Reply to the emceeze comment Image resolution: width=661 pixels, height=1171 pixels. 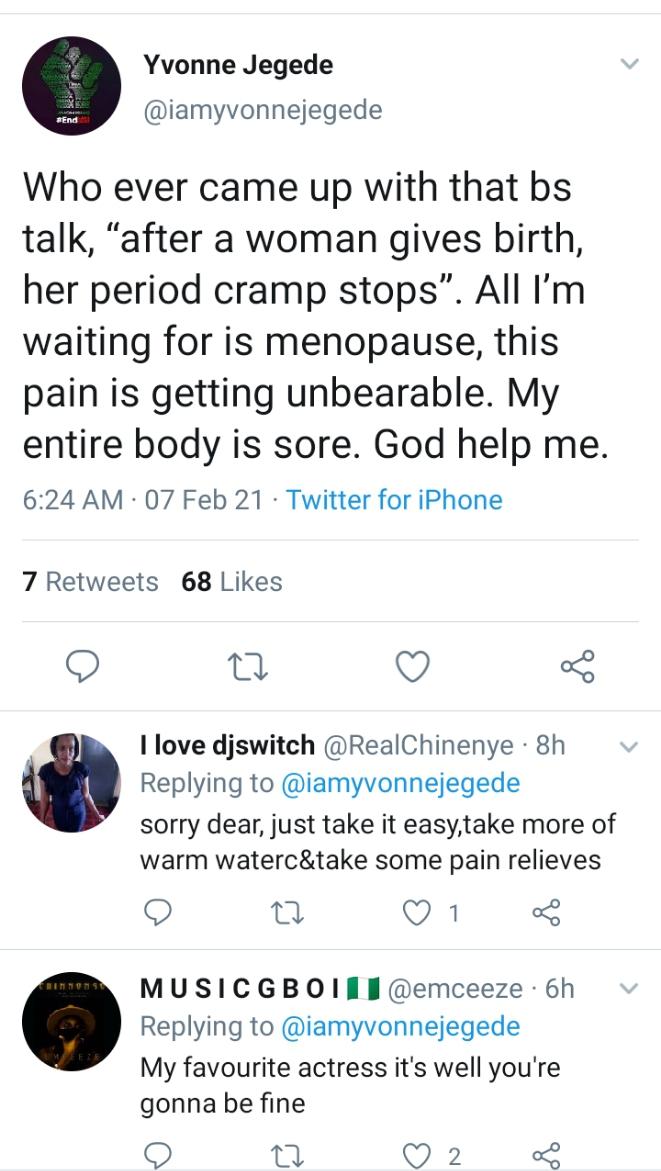coord(156,1156)
